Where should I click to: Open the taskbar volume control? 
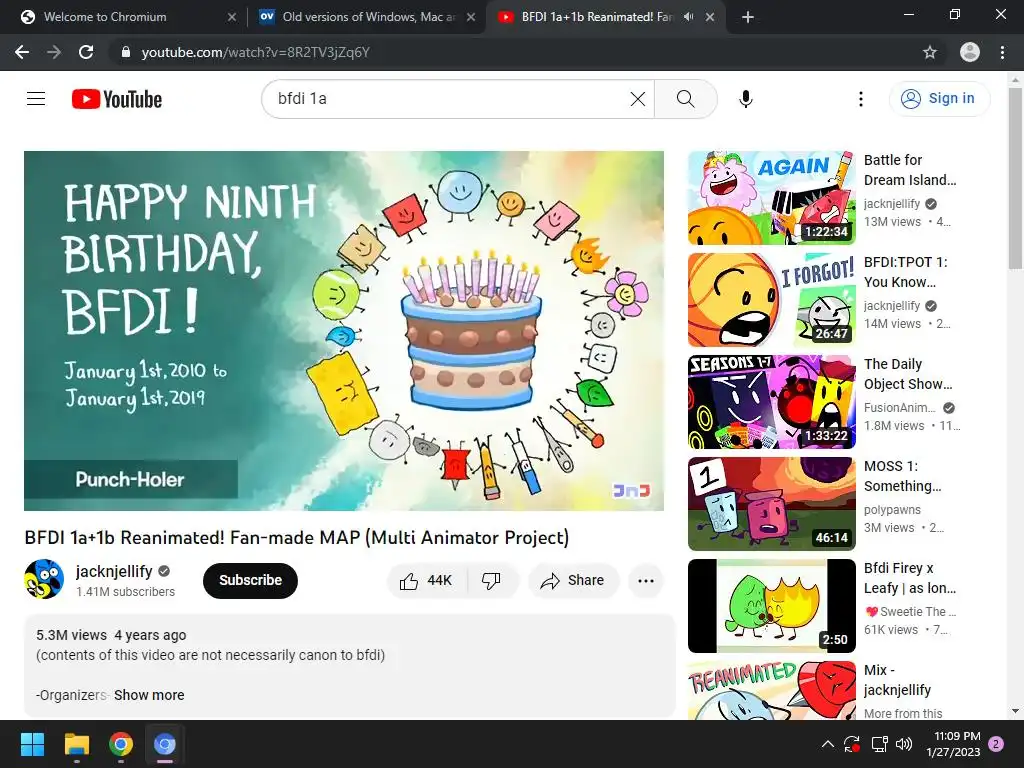pos(904,744)
